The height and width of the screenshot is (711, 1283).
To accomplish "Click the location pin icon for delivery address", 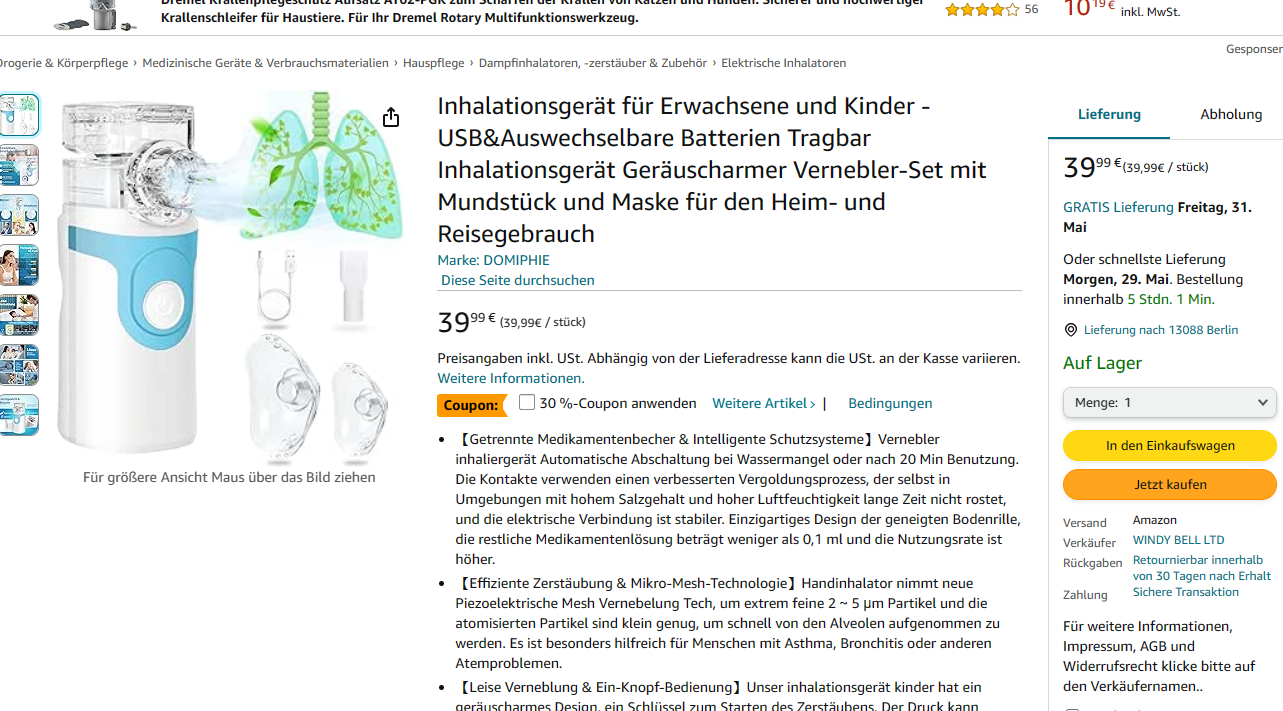I will pos(1071,330).
